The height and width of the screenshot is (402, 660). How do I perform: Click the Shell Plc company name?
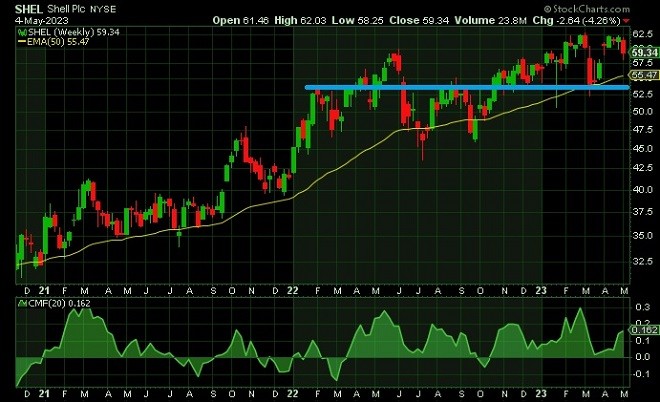tap(67, 9)
